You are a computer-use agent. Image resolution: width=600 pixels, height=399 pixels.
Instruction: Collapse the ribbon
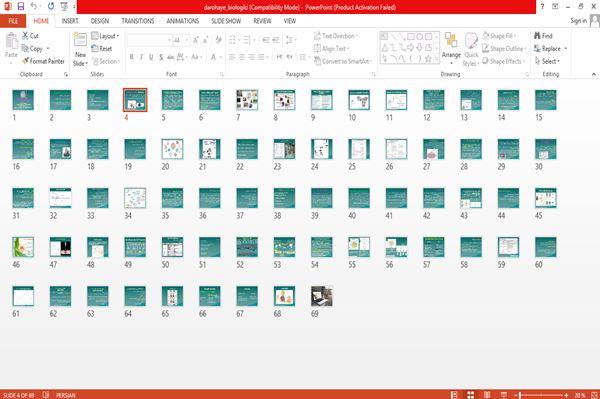click(x=594, y=74)
